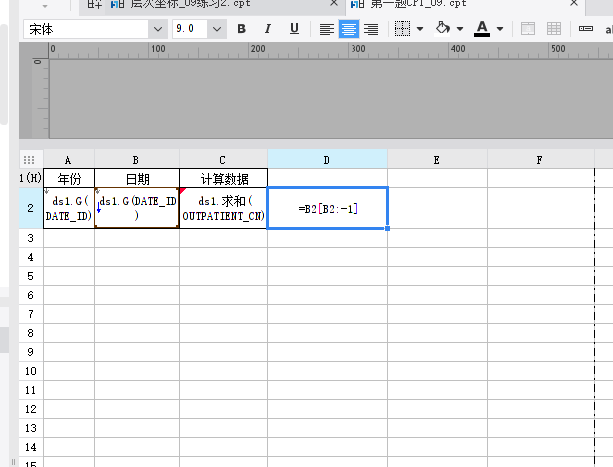Align cell text right
Image resolution: width=613 pixels, height=467 pixels.
point(371,29)
